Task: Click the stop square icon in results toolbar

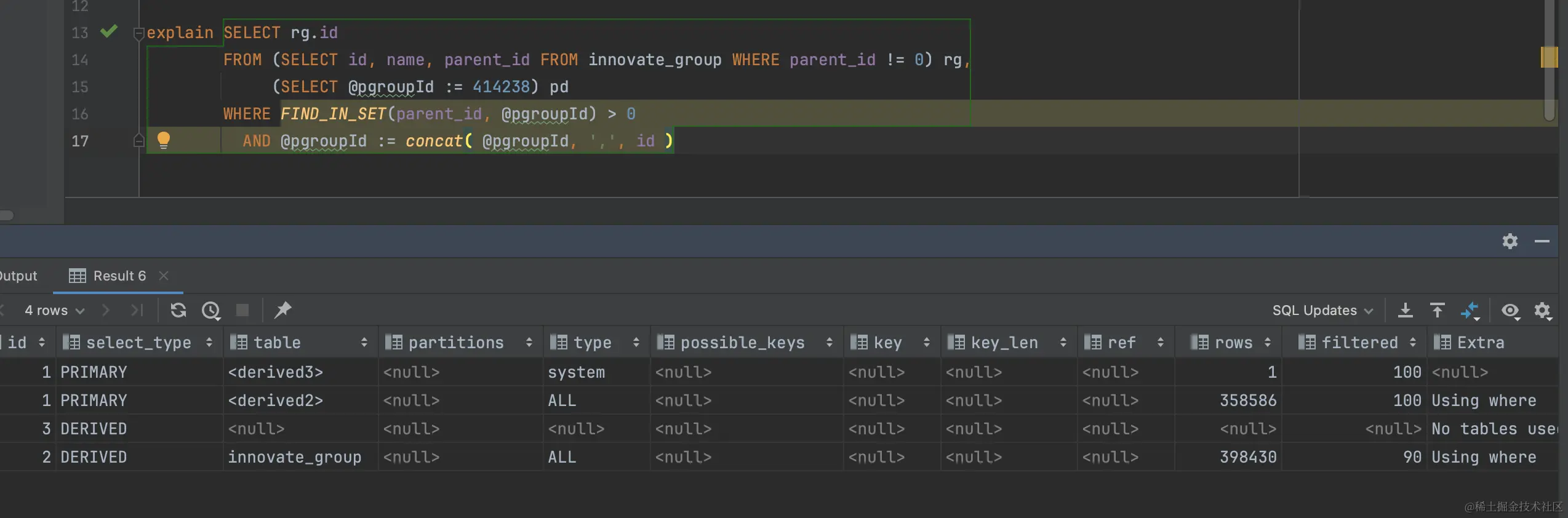Action: click(242, 310)
